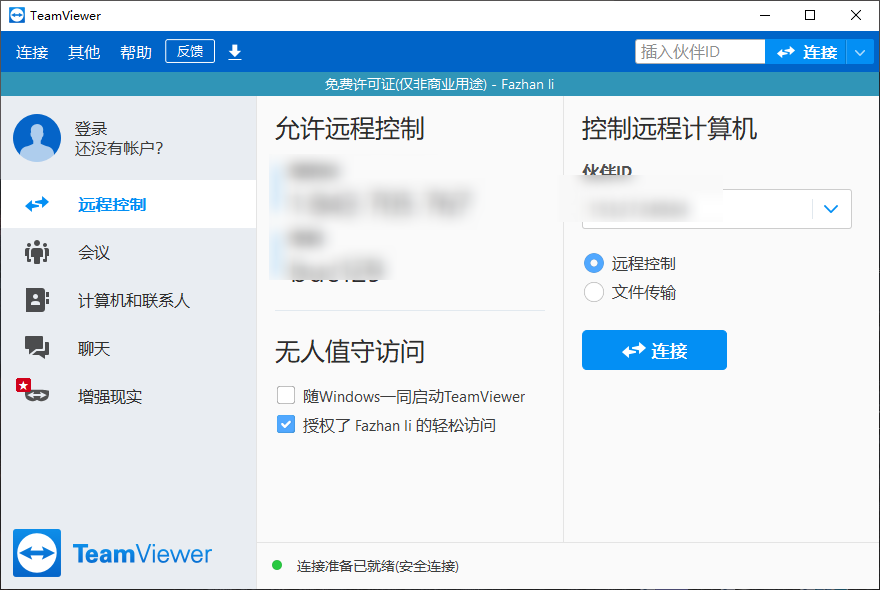Screen dimensions: 880x590
Task: Click the 连接准备已就绪(安全连接) status text
Action: tap(378, 566)
